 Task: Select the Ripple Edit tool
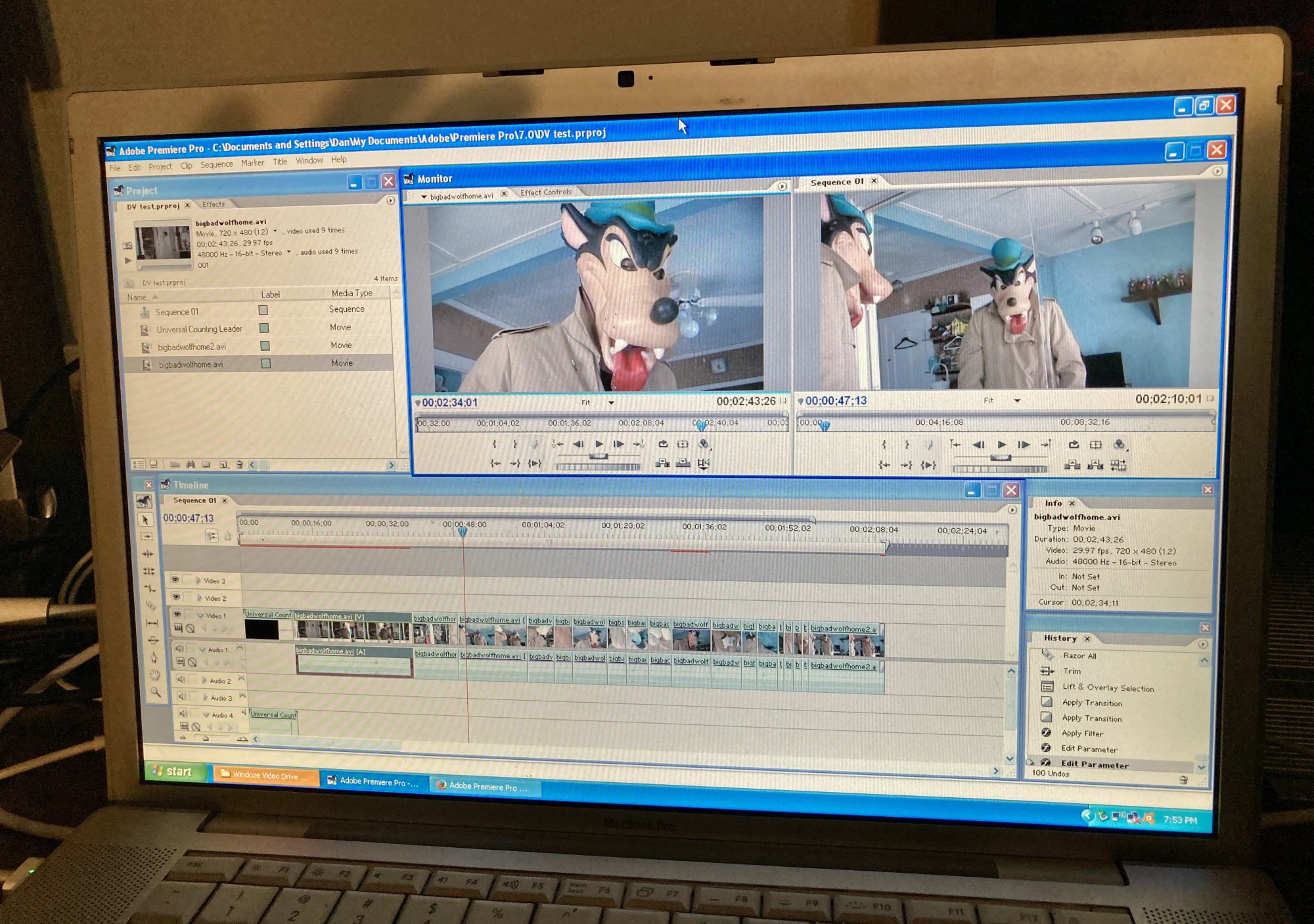click(148, 554)
